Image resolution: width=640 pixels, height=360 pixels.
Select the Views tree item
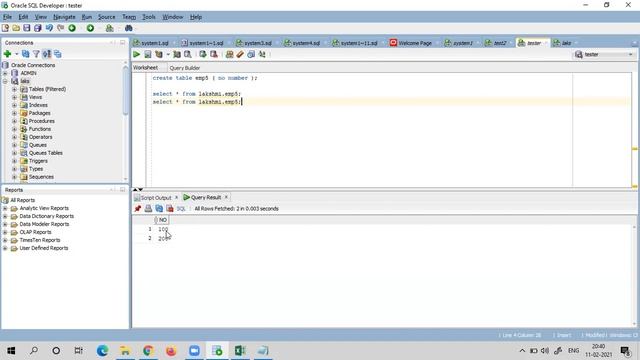coord(35,97)
